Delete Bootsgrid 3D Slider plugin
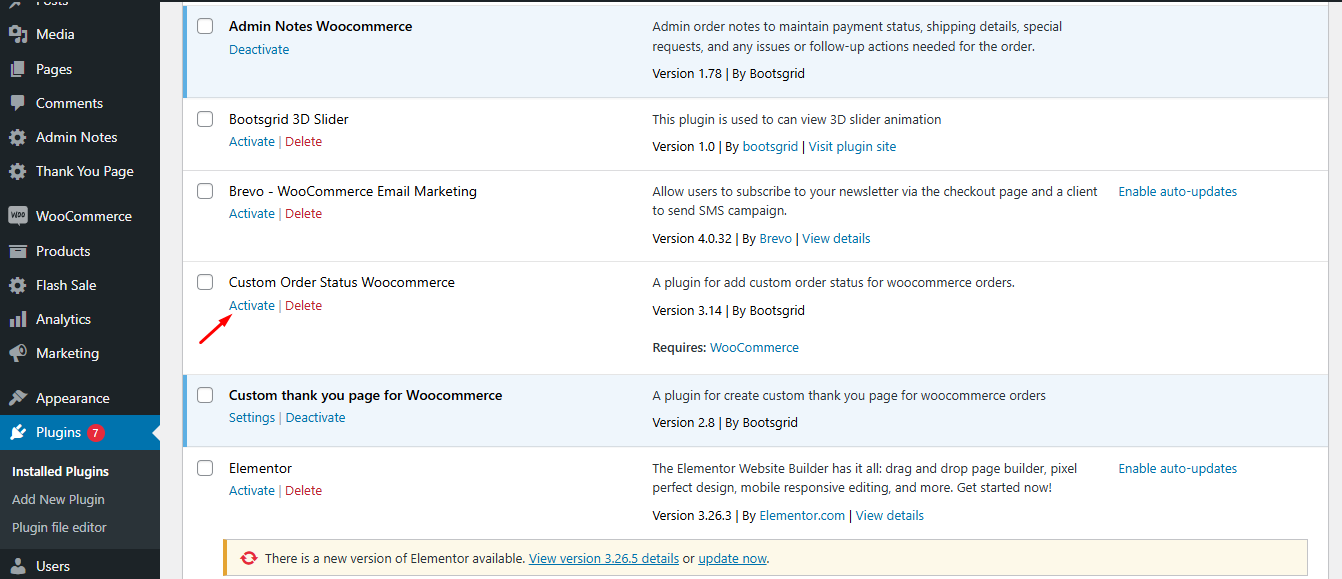Screen dimensions: 1342x579 coord(304,141)
